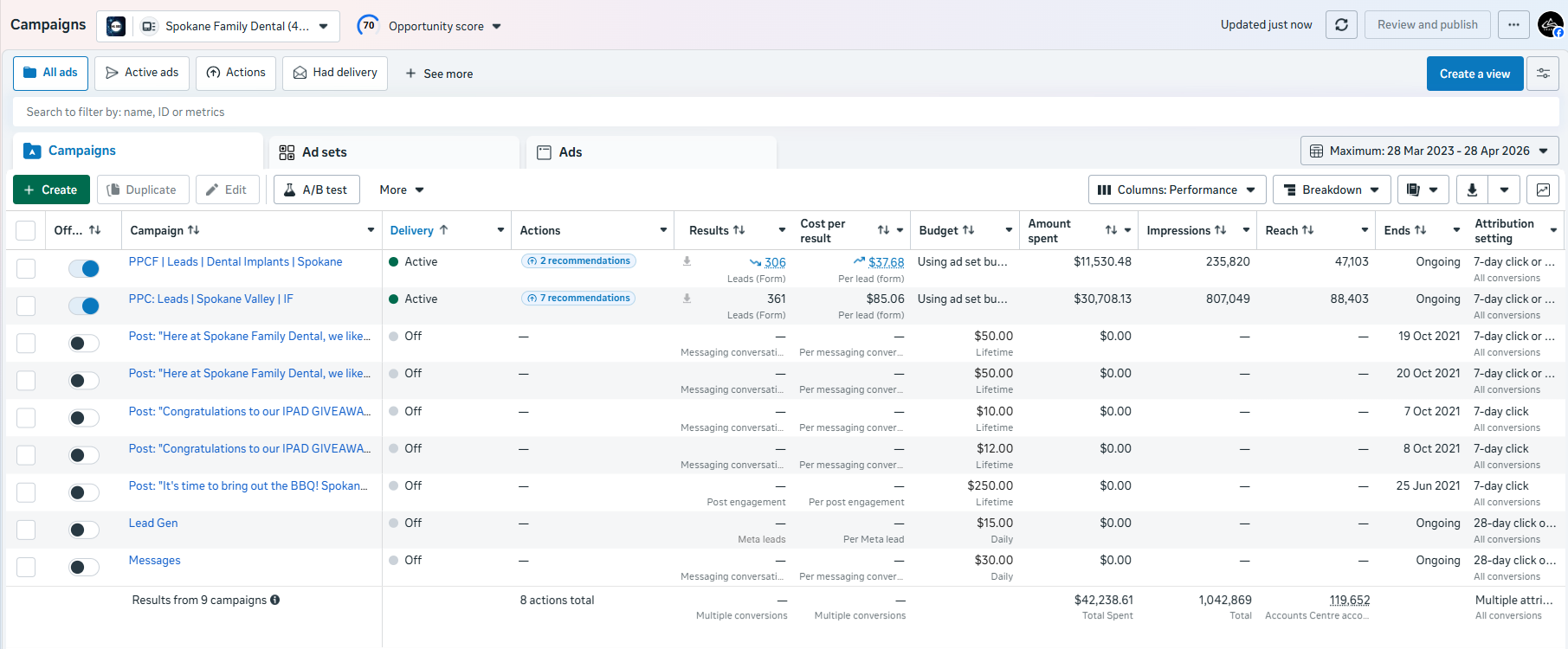Click the reports icon button
The width and height of the screenshot is (1568, 649).
(x=1414, y=190)
